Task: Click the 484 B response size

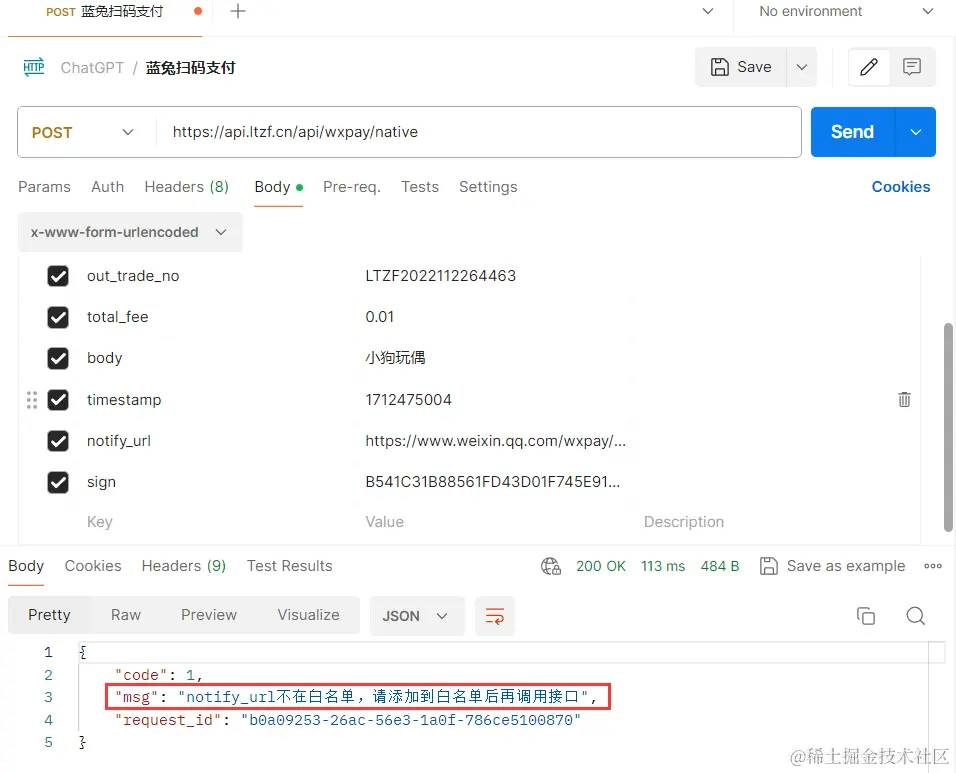Action: [719, 566]
